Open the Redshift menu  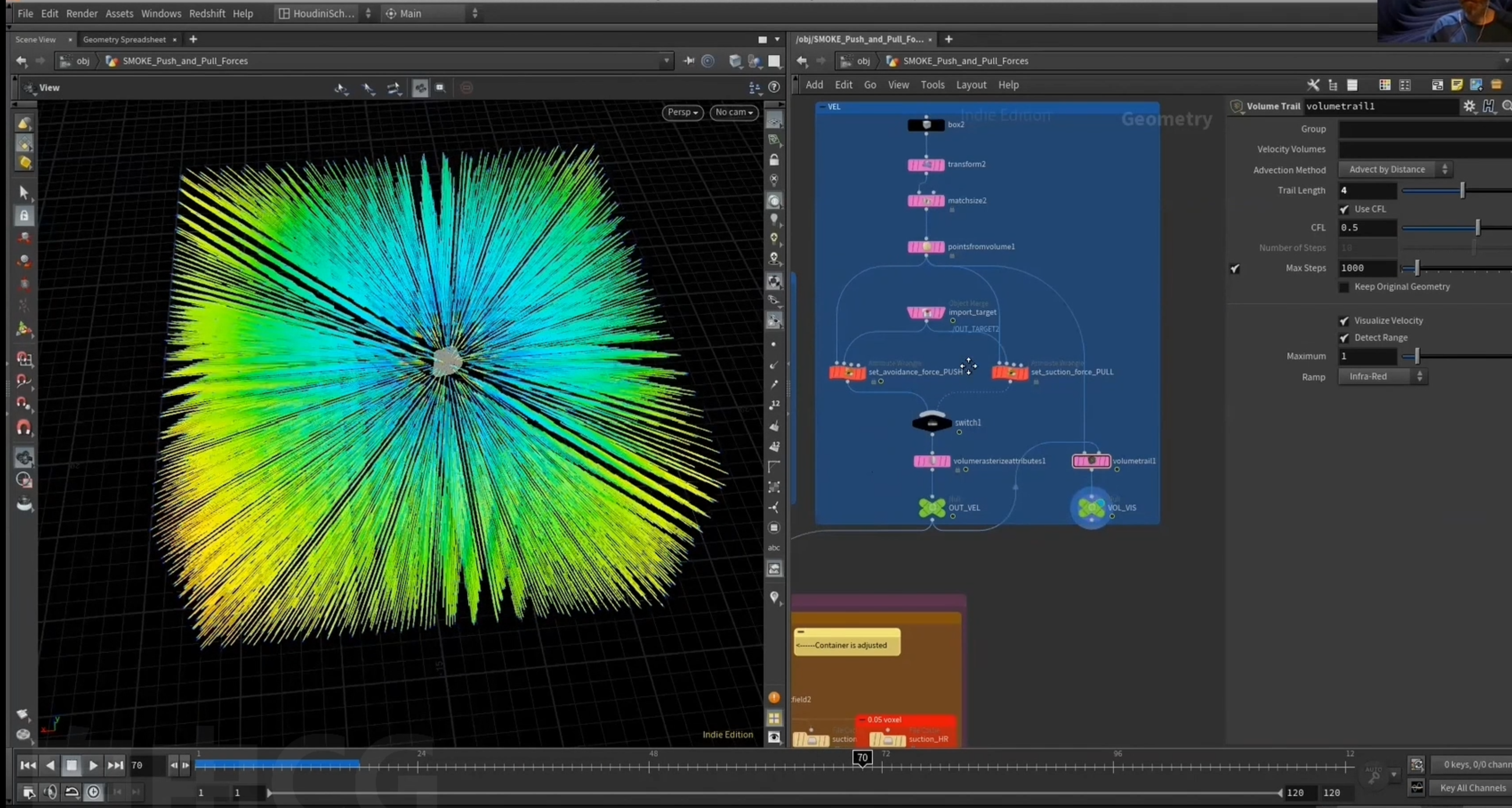pyautogui.click(x=207, y=13)
